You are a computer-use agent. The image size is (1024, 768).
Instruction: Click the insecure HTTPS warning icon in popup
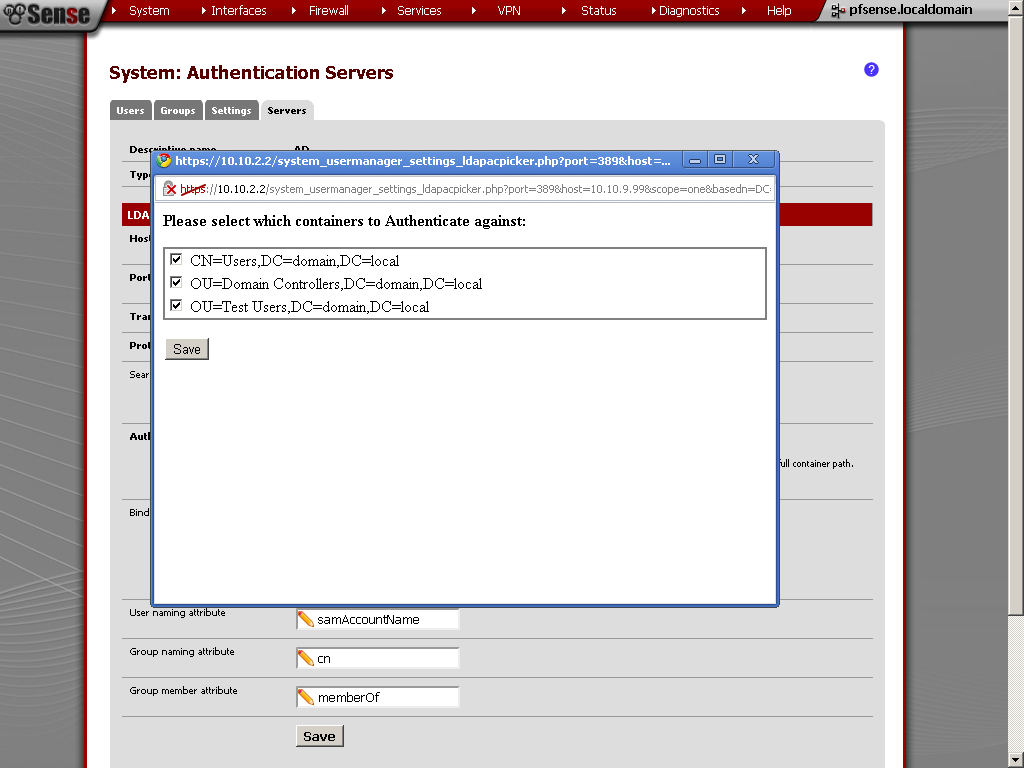[x=169, y=189]
